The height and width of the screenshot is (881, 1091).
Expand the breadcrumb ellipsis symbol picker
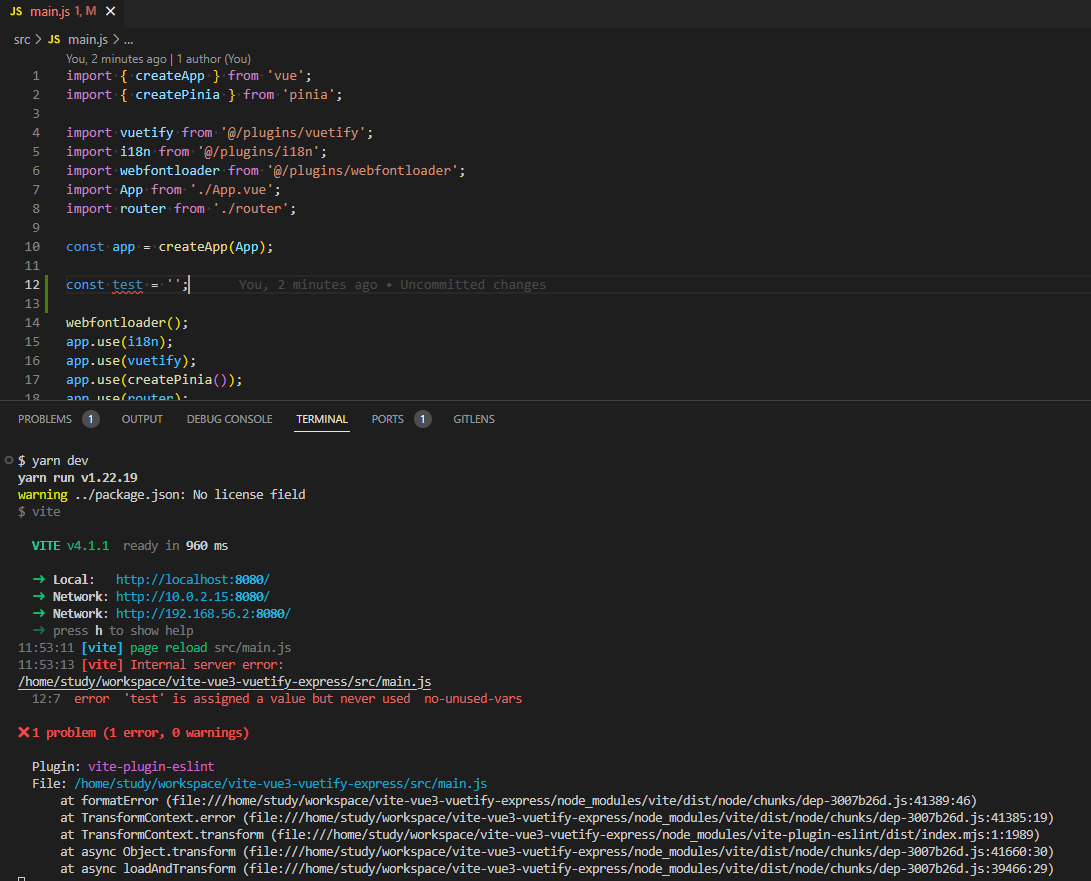tap(128, 39)
